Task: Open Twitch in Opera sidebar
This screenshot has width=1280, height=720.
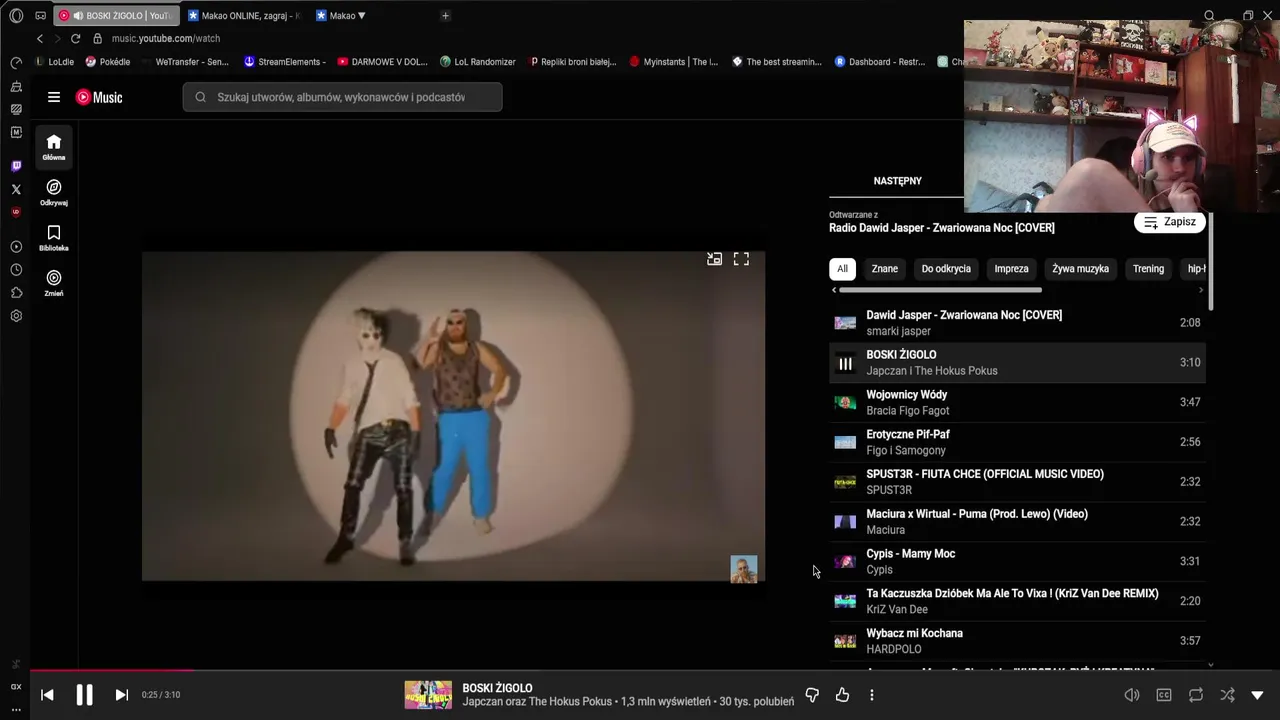Action: pos(16,166)
